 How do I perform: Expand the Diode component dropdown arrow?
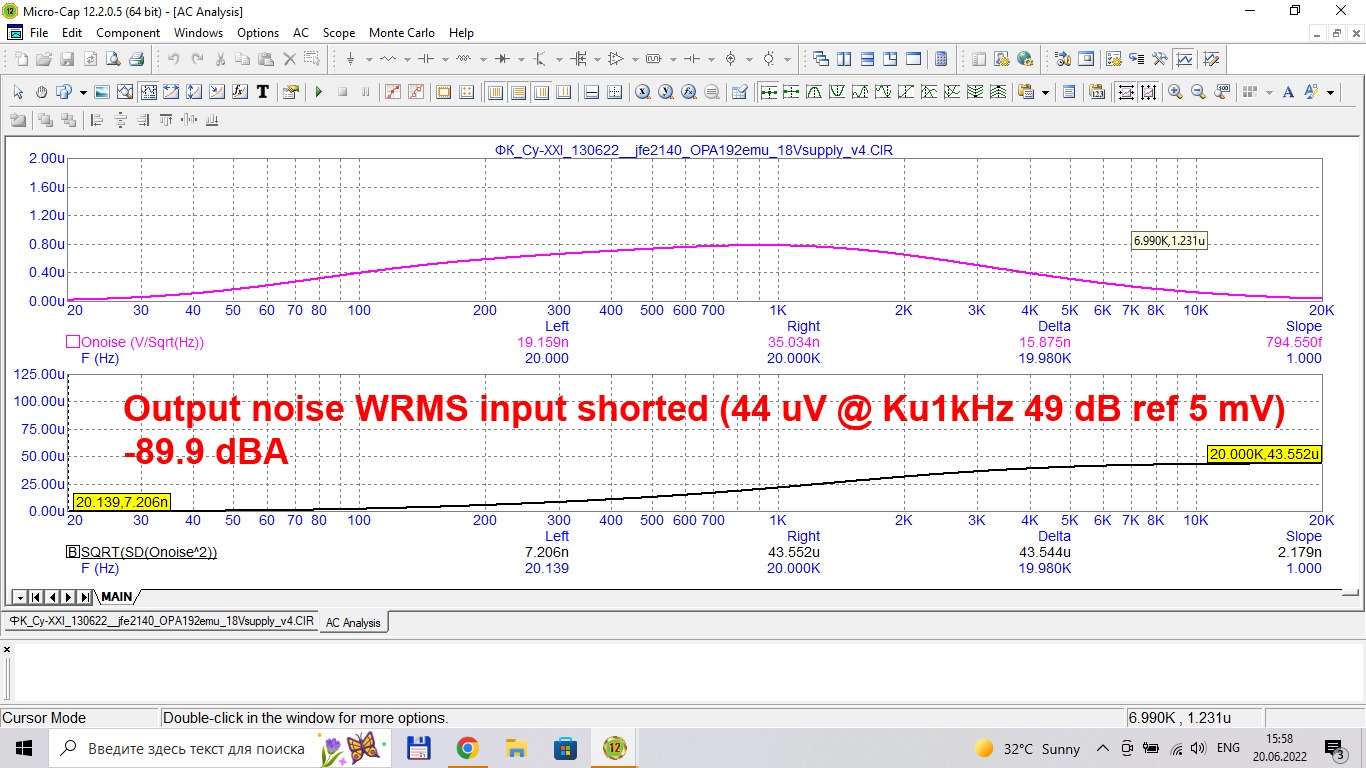[x=521, y=59]
